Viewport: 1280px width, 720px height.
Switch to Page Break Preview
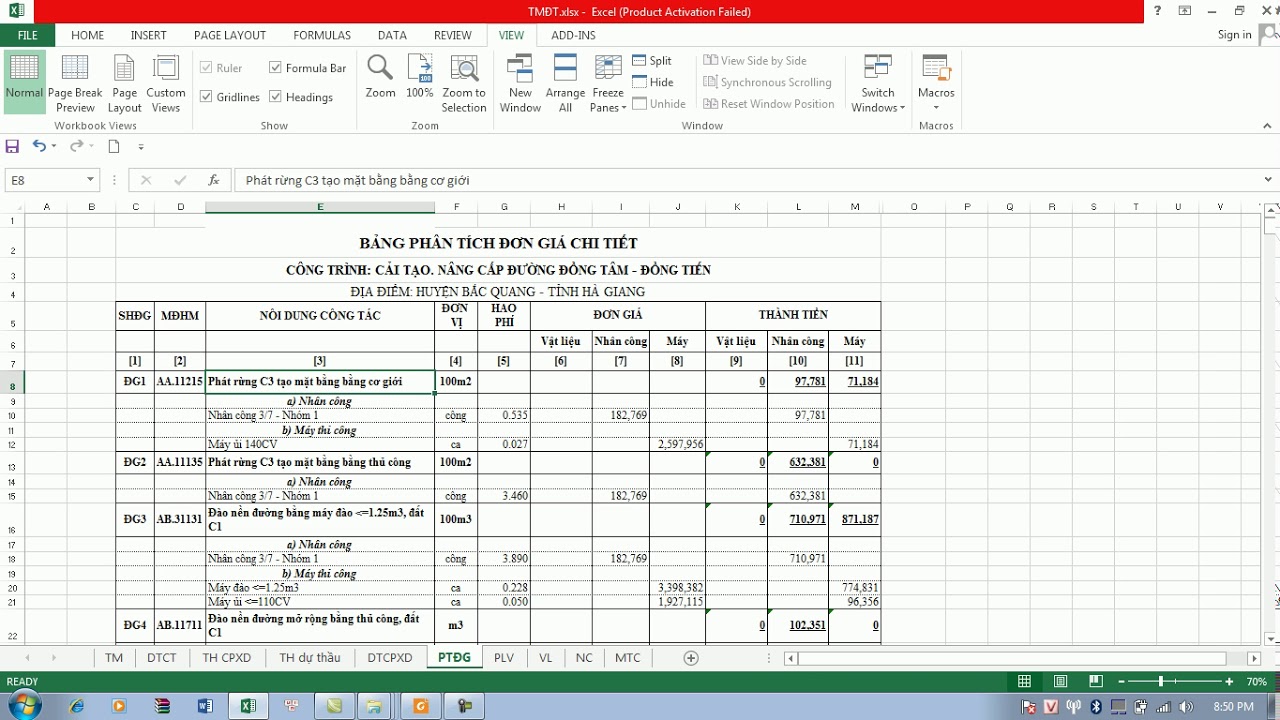coord(75,84)
